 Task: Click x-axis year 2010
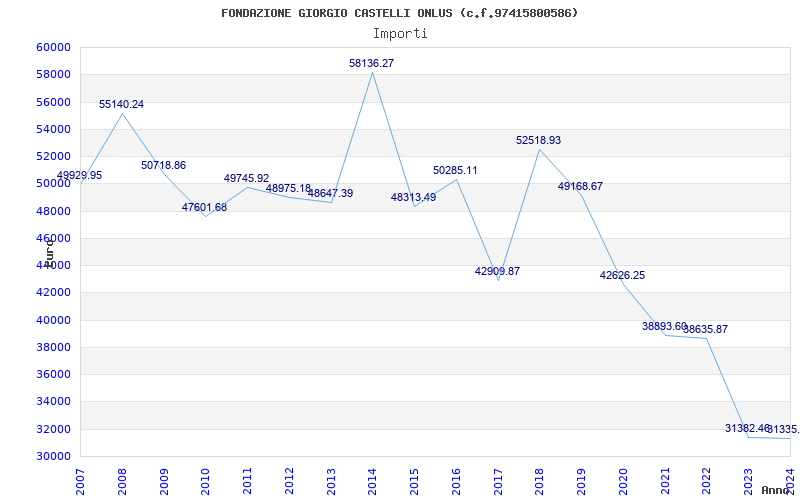(206, 482)
